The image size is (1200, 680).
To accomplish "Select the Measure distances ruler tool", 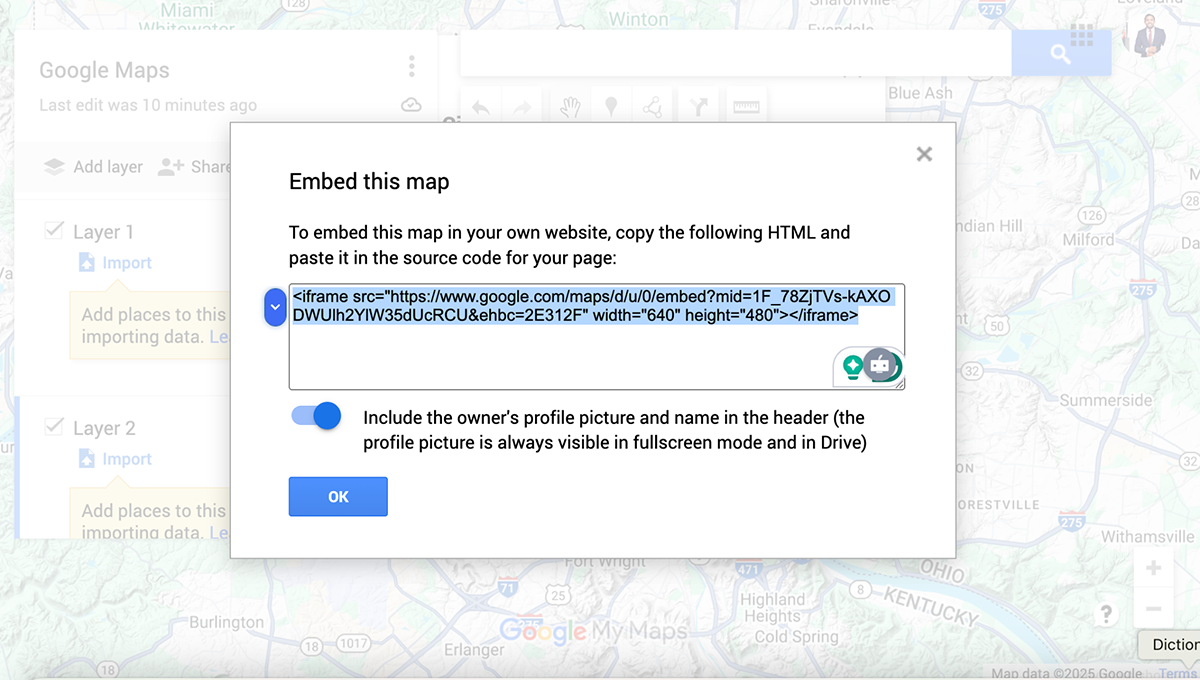I will (x=746, y=107).
